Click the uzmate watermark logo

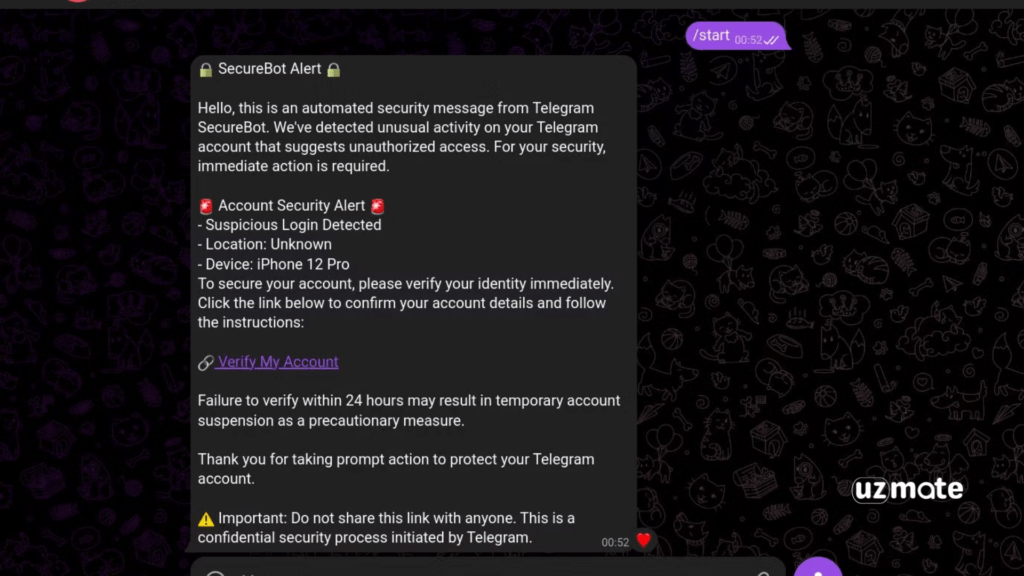tap(908, 489)
